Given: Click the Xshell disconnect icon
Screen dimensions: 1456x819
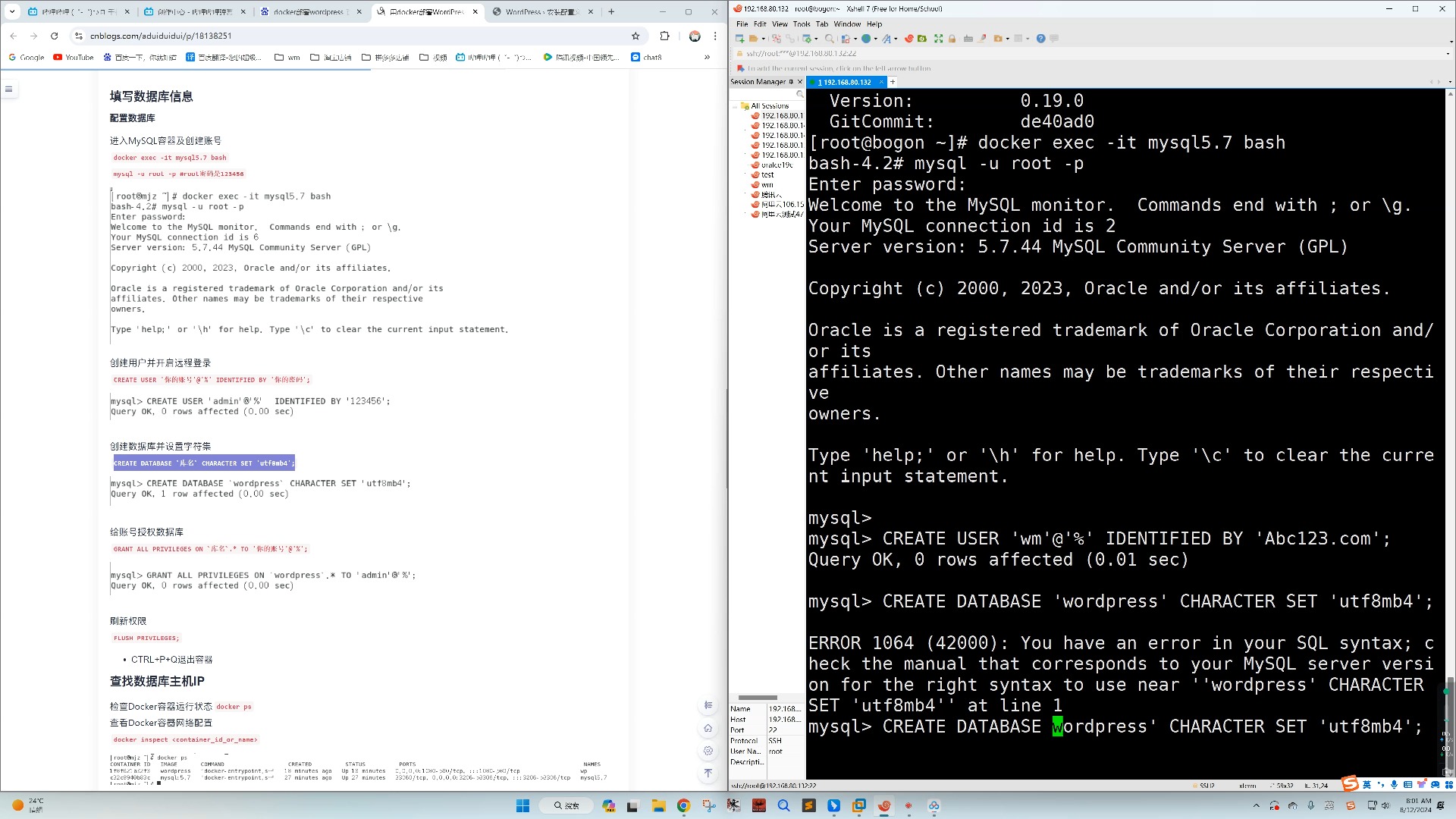Looking at the screenshot, I should coord(777,39).
